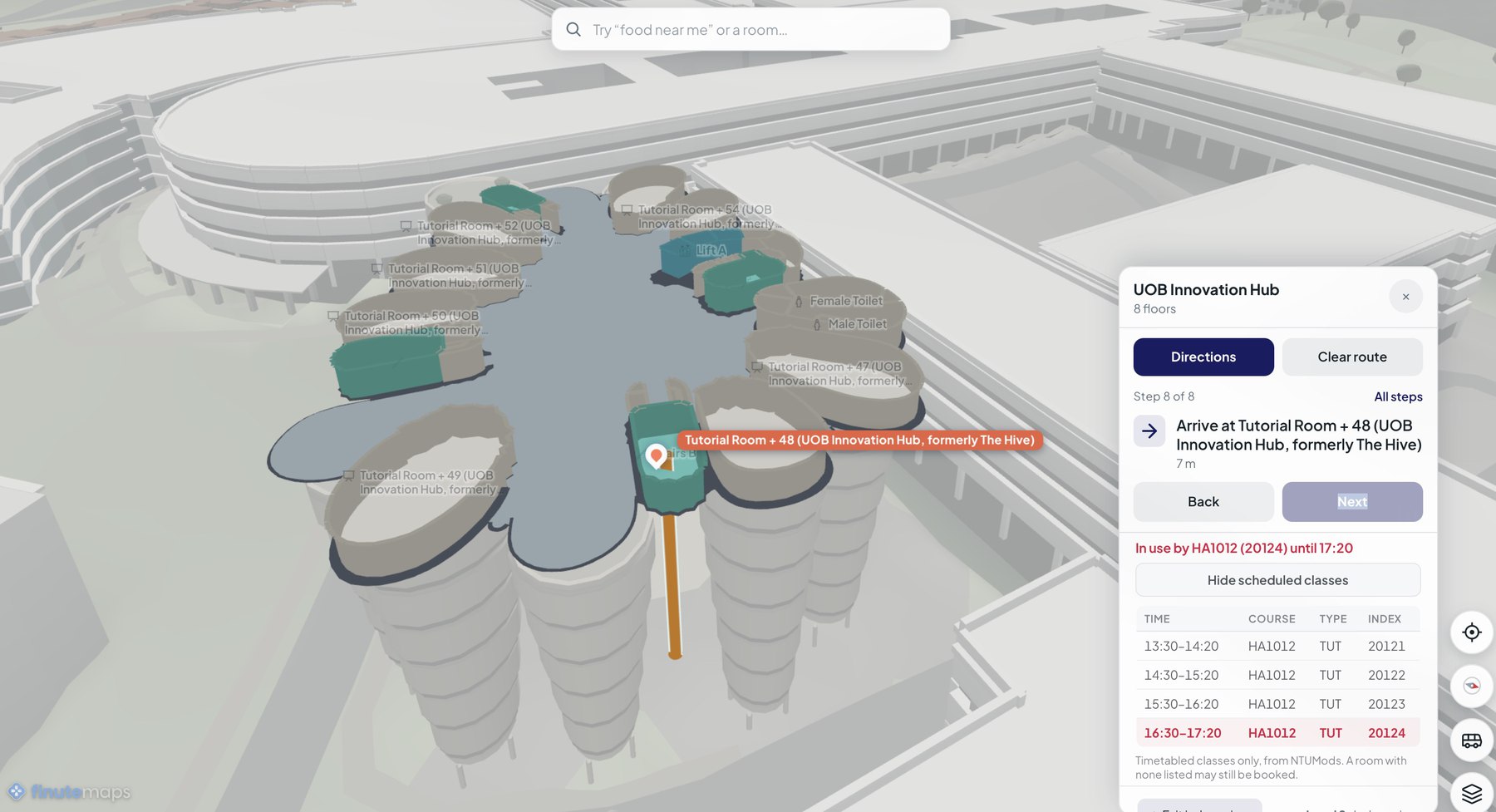Viewport: 1496px width, 812px height.
Task: Click the search magnifier icon
Action: click(x=573, y=29)
